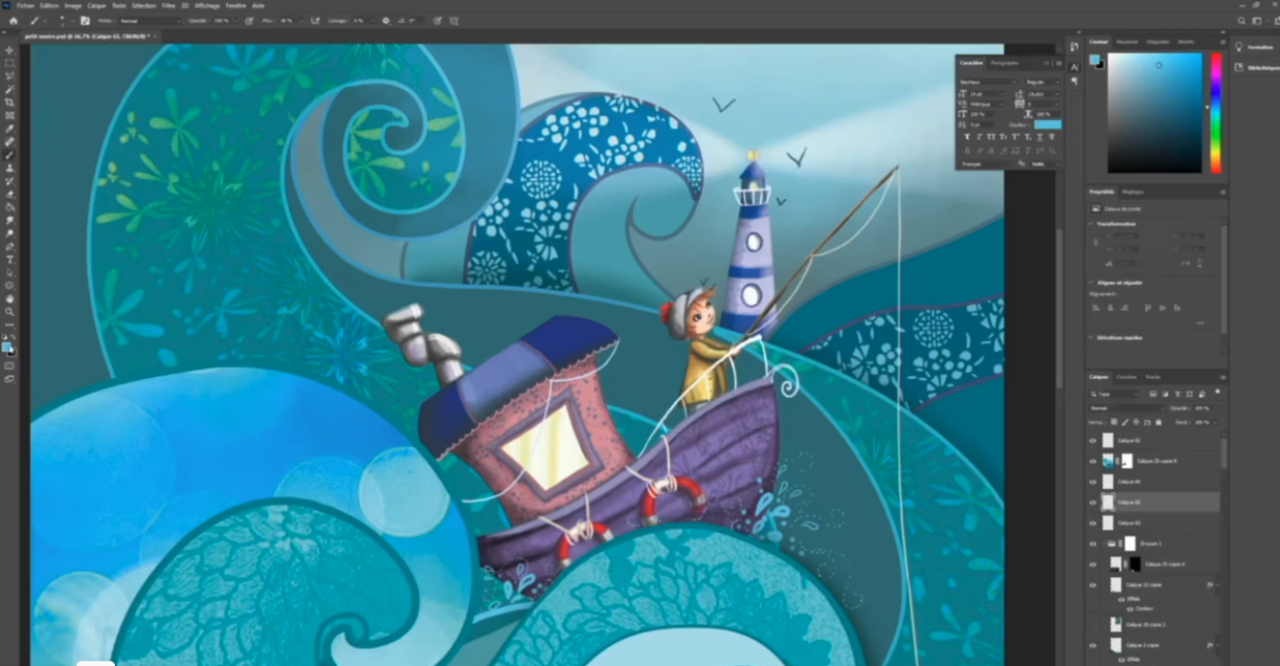The width and height of the screenshot is (1280, 666).
Task: Enable Faux Bold in the Caractère panel
Action: 967,137
